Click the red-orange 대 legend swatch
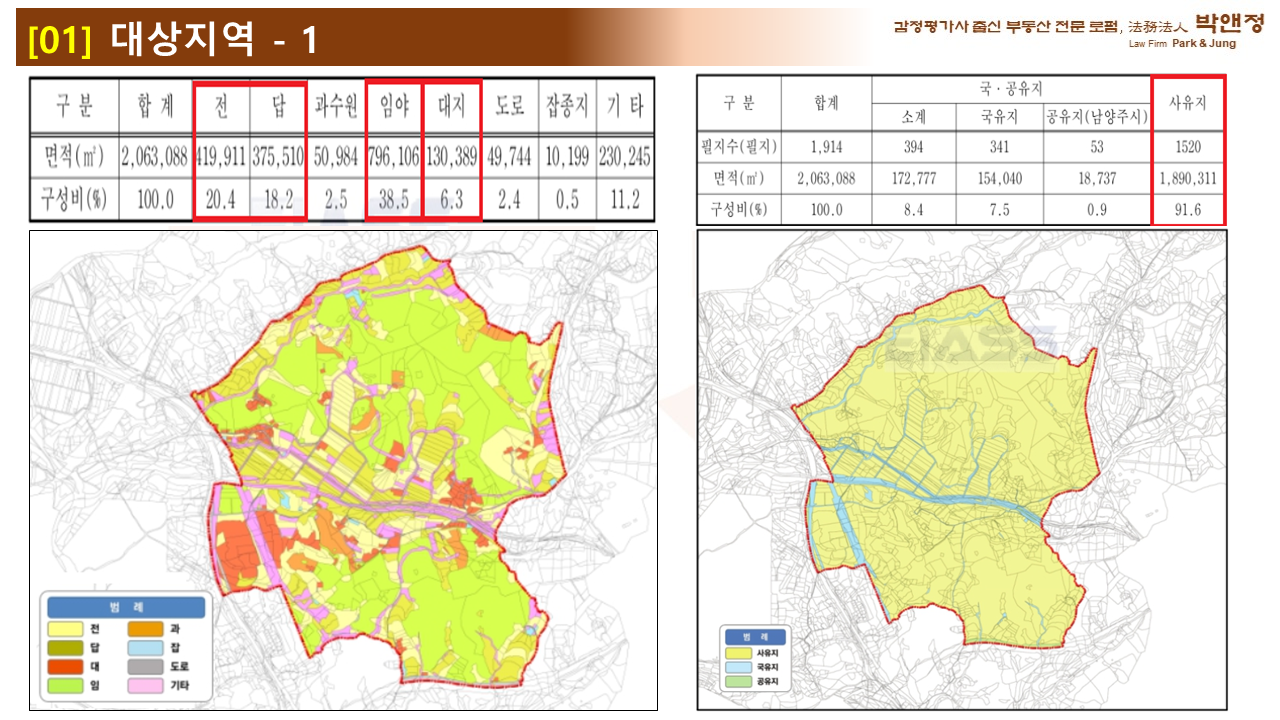Viewport: 1280px width, 720px height. tap(67, 666)
